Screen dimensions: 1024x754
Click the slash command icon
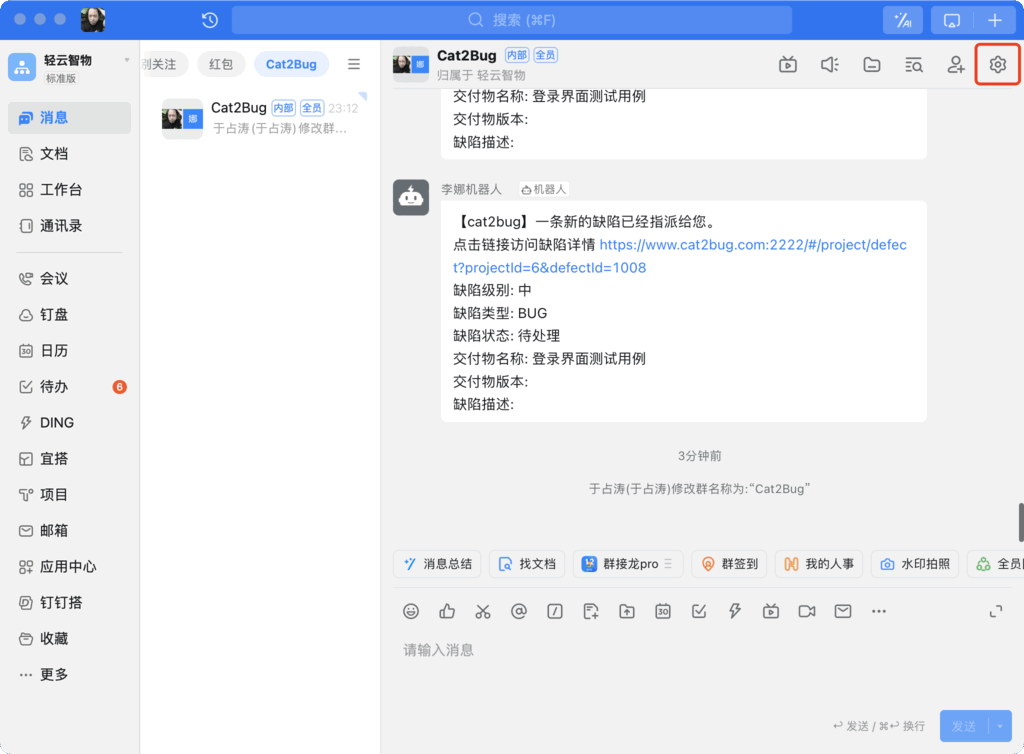(554, 611)
